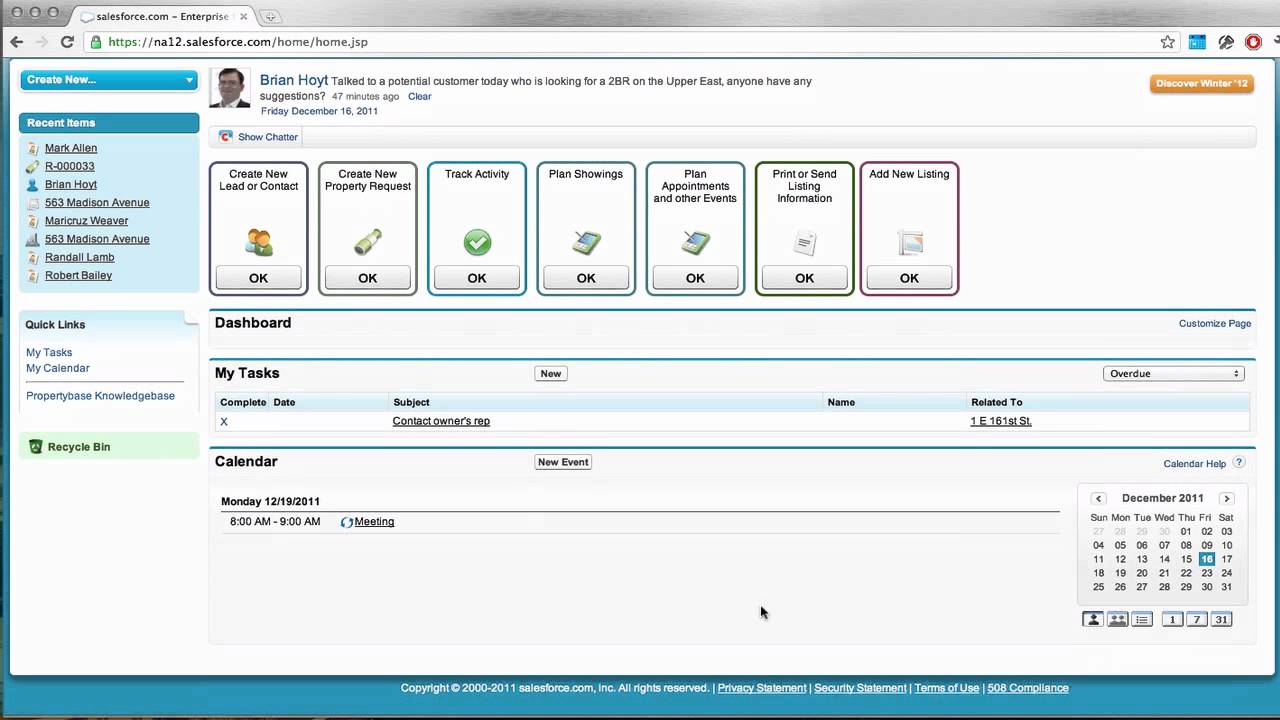Image resolution: width=1280 pixels, height=720 pixels.
Task: Open a new browser tab
Action: click(x=270, y=16)
